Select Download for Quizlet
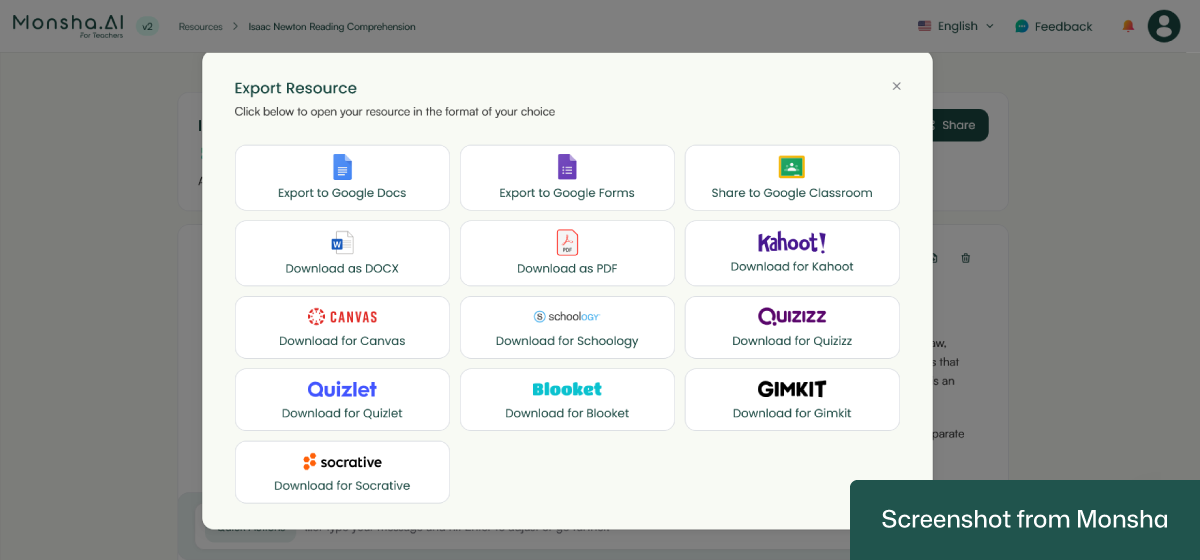 [x=342, y=400]
